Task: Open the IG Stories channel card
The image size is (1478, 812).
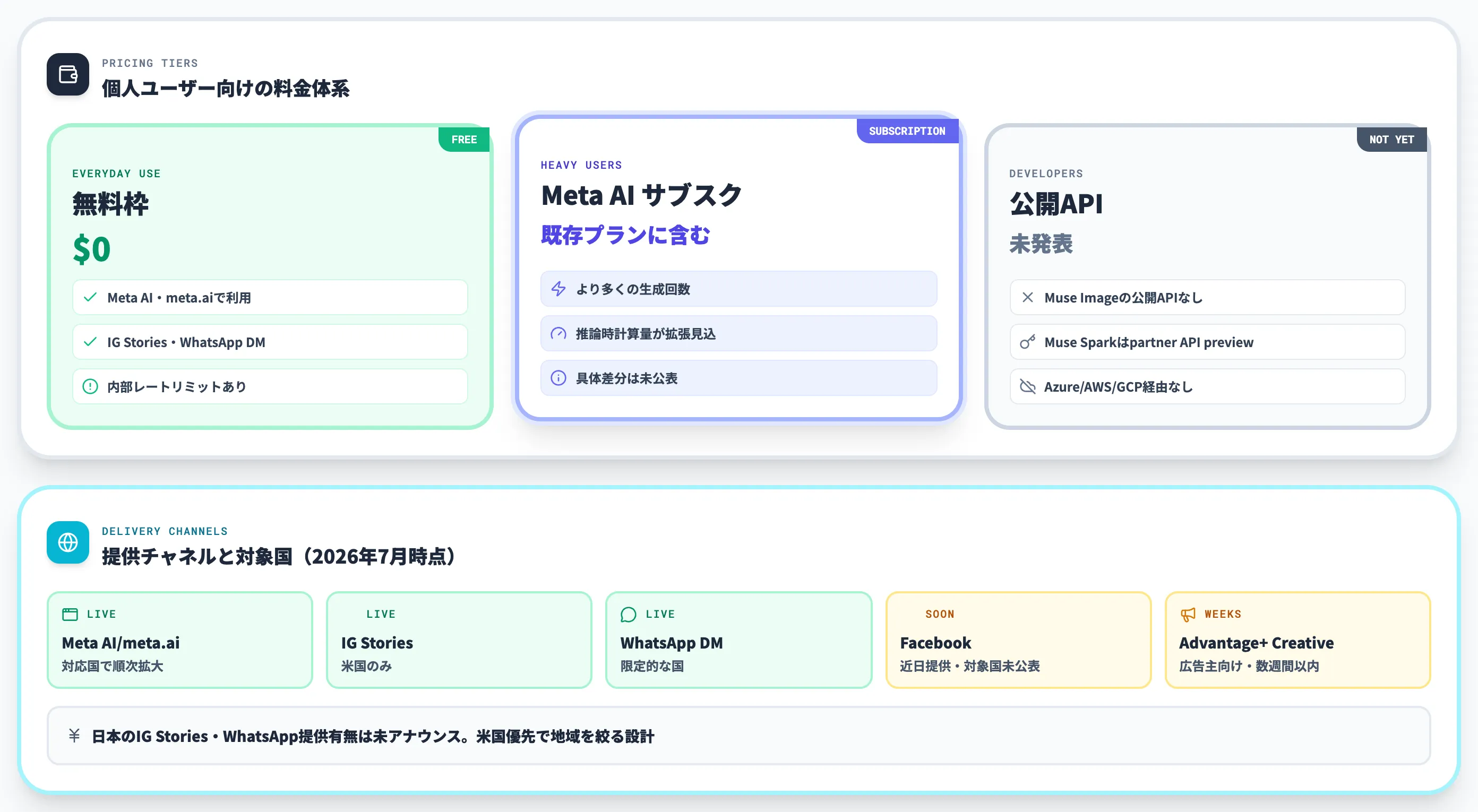Action: (459, 640)
